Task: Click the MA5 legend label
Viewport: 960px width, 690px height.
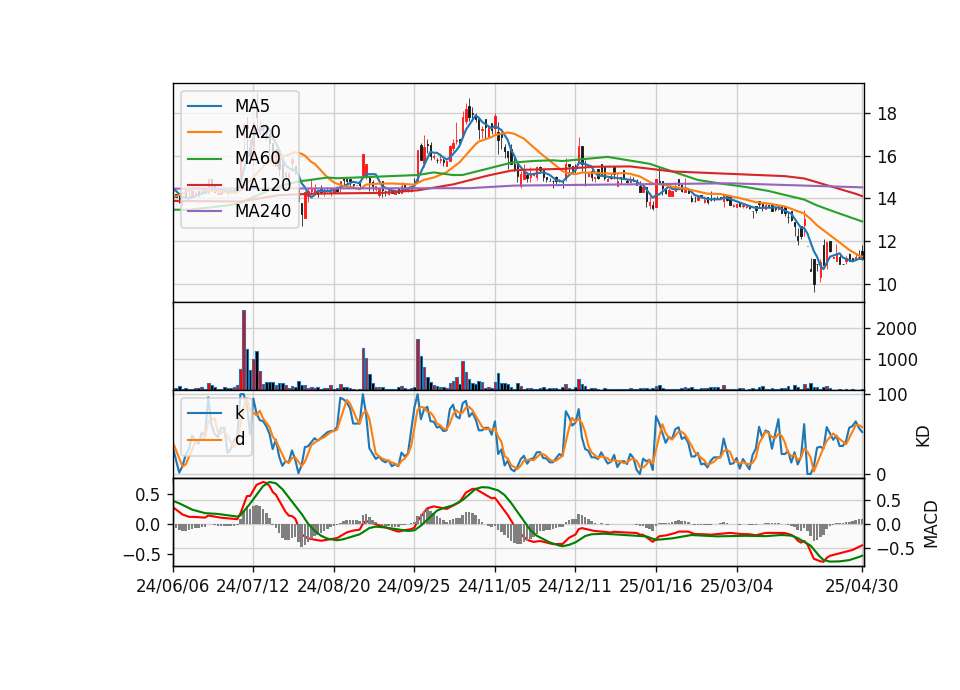Action: (252, 106)
